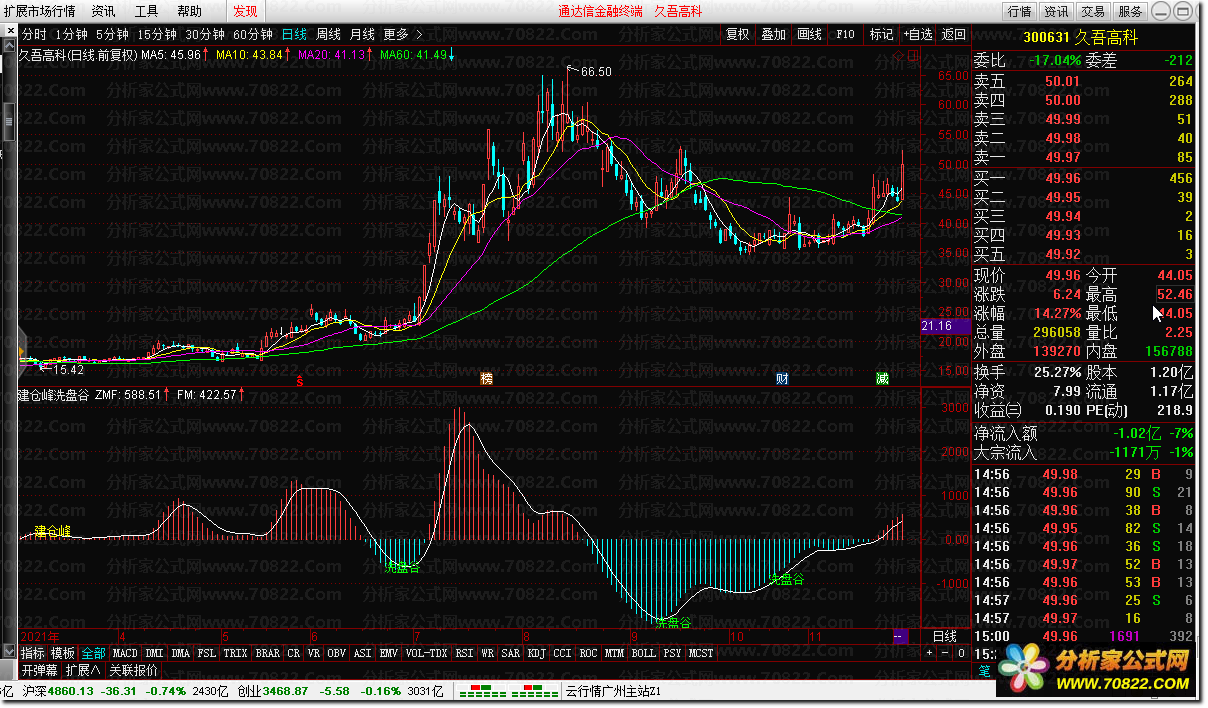The height and width of the screenshot is (708, 1208).
Task: Select the 30分钟 period
Action: pos(205,34)
